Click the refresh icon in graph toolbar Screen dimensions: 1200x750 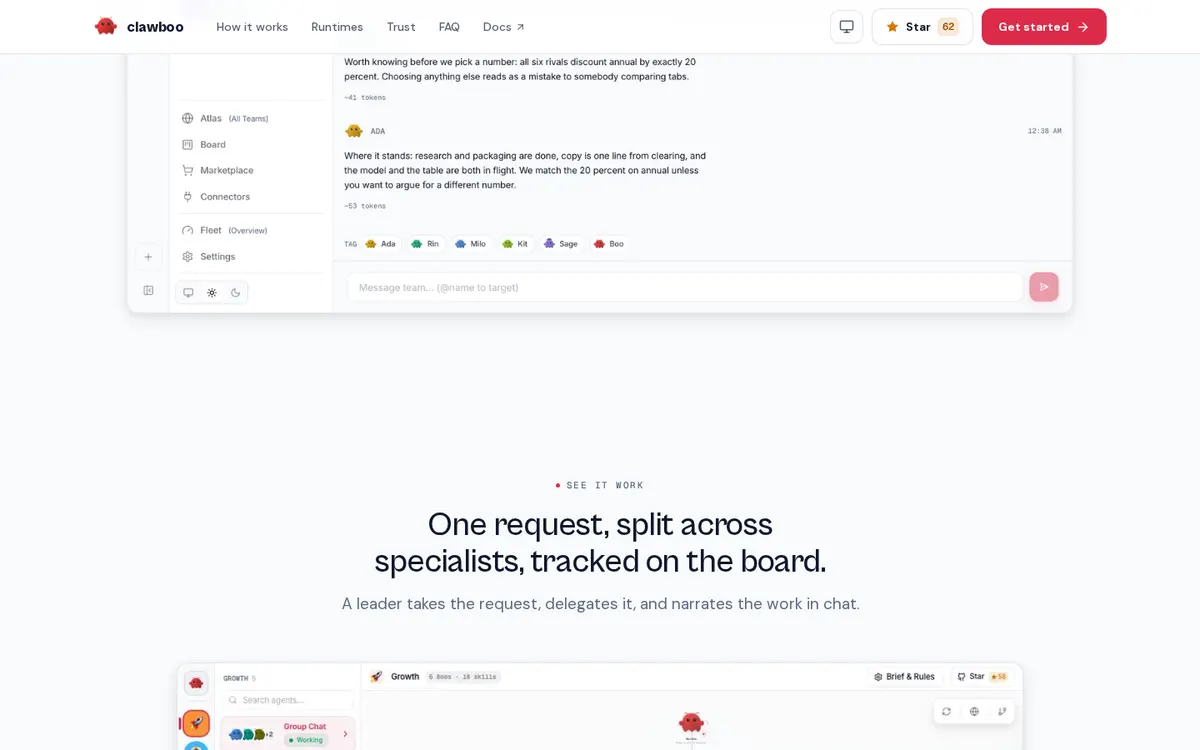(946, 712)
